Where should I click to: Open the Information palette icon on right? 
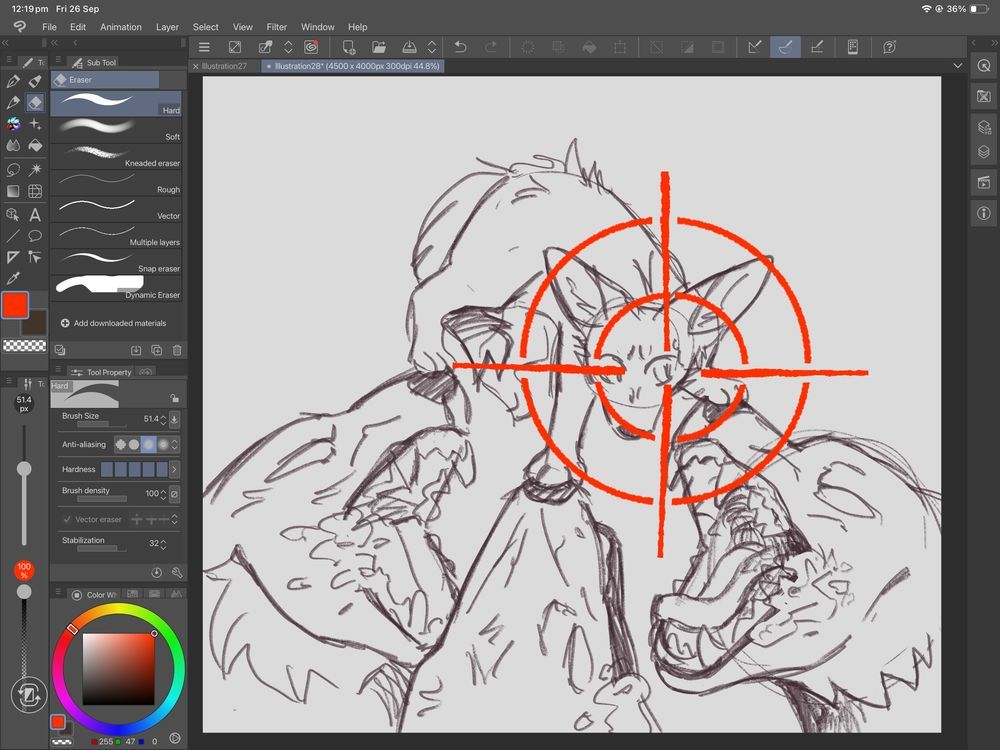coord(984,213)
